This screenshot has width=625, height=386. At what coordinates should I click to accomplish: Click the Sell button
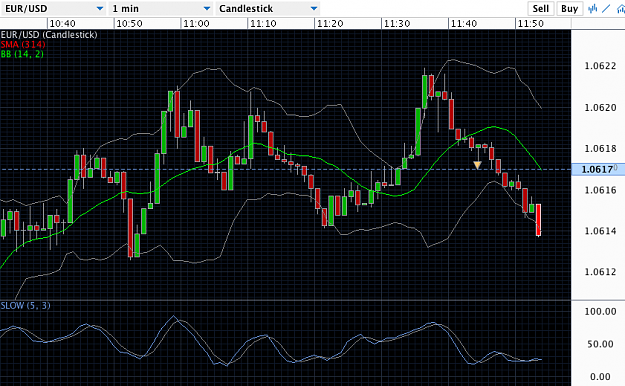point(540,8)
